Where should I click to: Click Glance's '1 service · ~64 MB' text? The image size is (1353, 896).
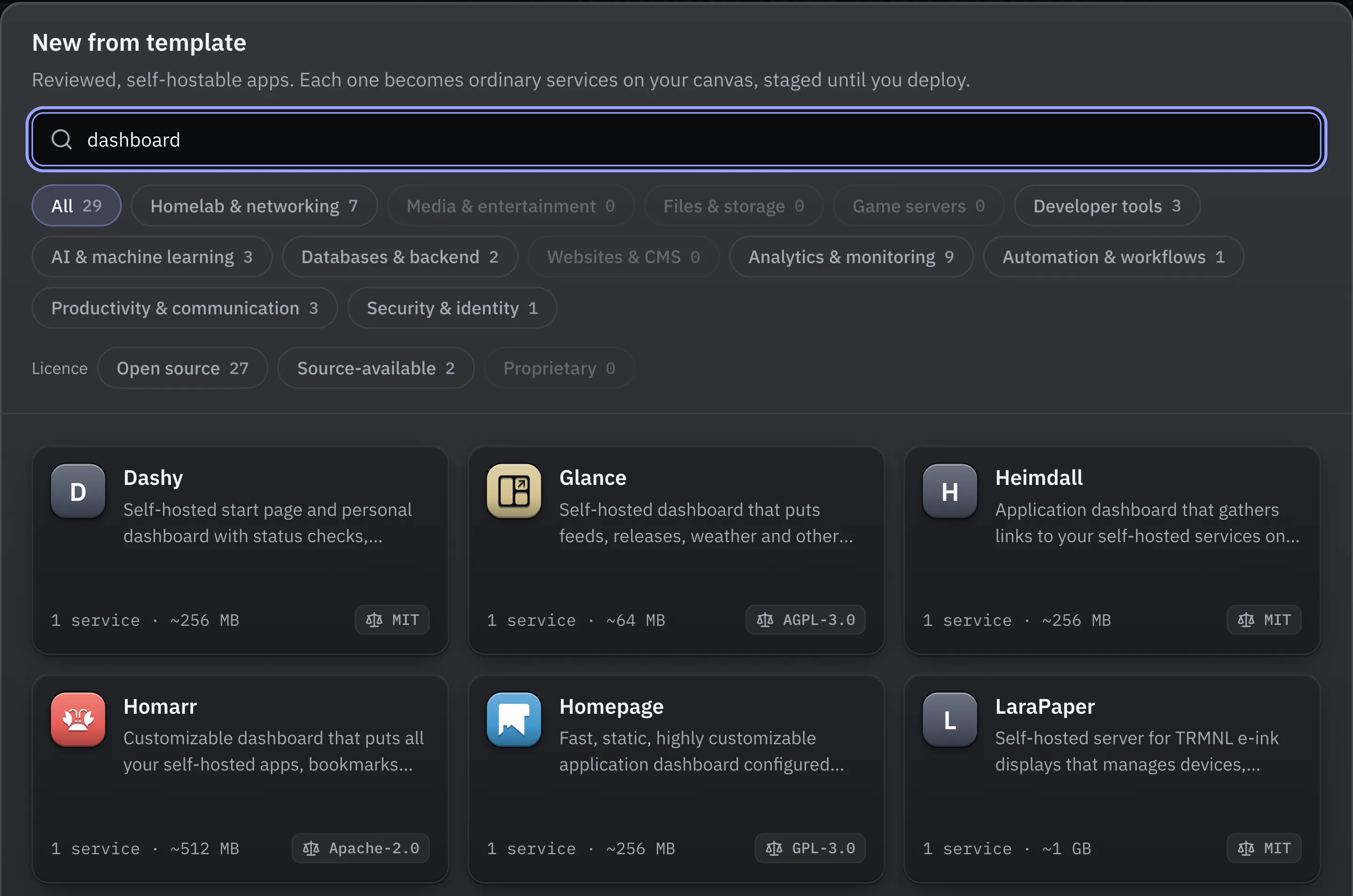pos(576,620)
